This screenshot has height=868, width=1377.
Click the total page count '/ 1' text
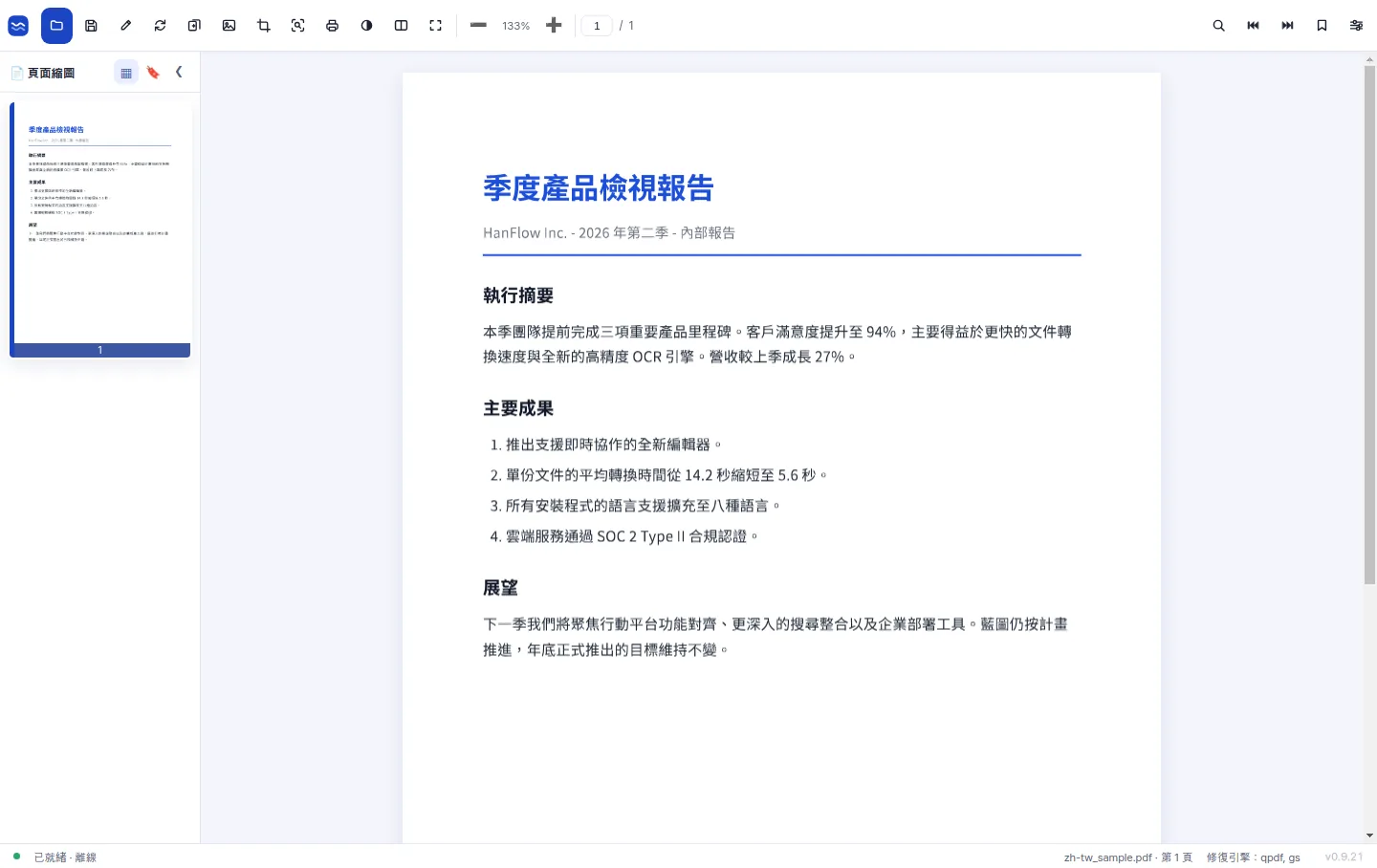click(627, 26)
